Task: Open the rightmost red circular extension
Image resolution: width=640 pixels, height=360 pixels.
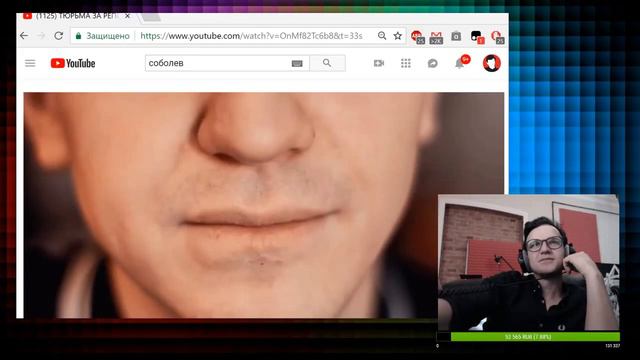Action: coord(497,37)
